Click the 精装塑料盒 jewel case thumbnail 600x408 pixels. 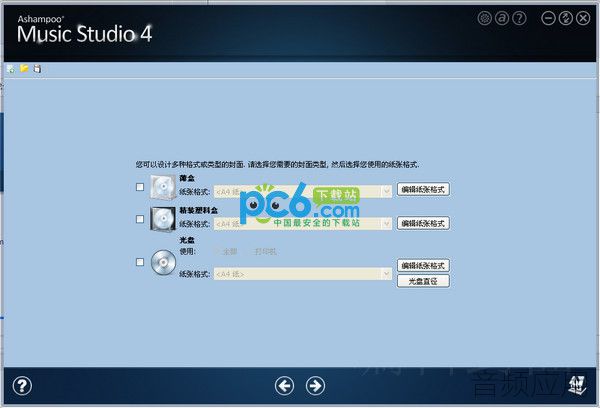[163, 219]
